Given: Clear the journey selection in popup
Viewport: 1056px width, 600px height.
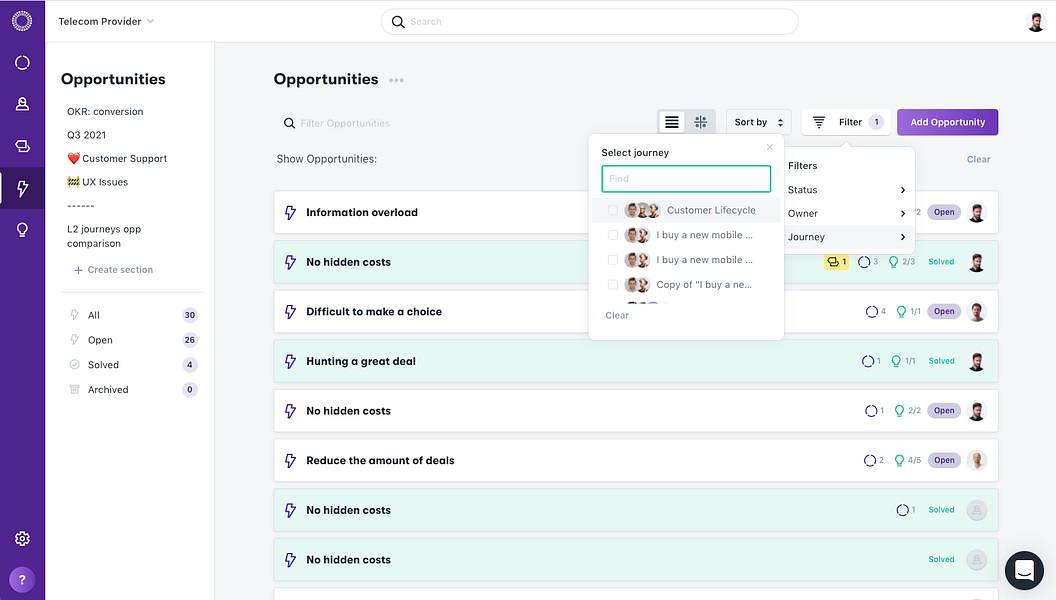Looking at the screenshot, I should [x=617, y=315].
